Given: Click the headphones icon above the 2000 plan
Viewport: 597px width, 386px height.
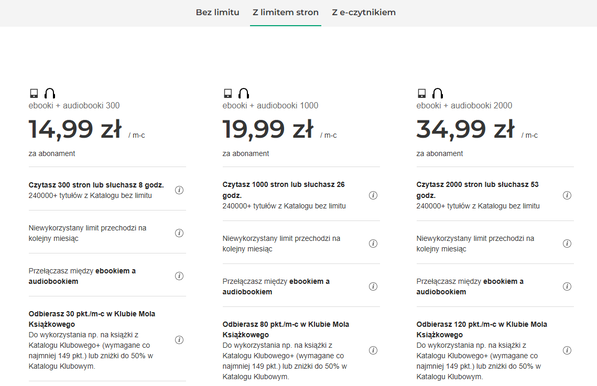Looking at the screenshot, I should [437, 93].
